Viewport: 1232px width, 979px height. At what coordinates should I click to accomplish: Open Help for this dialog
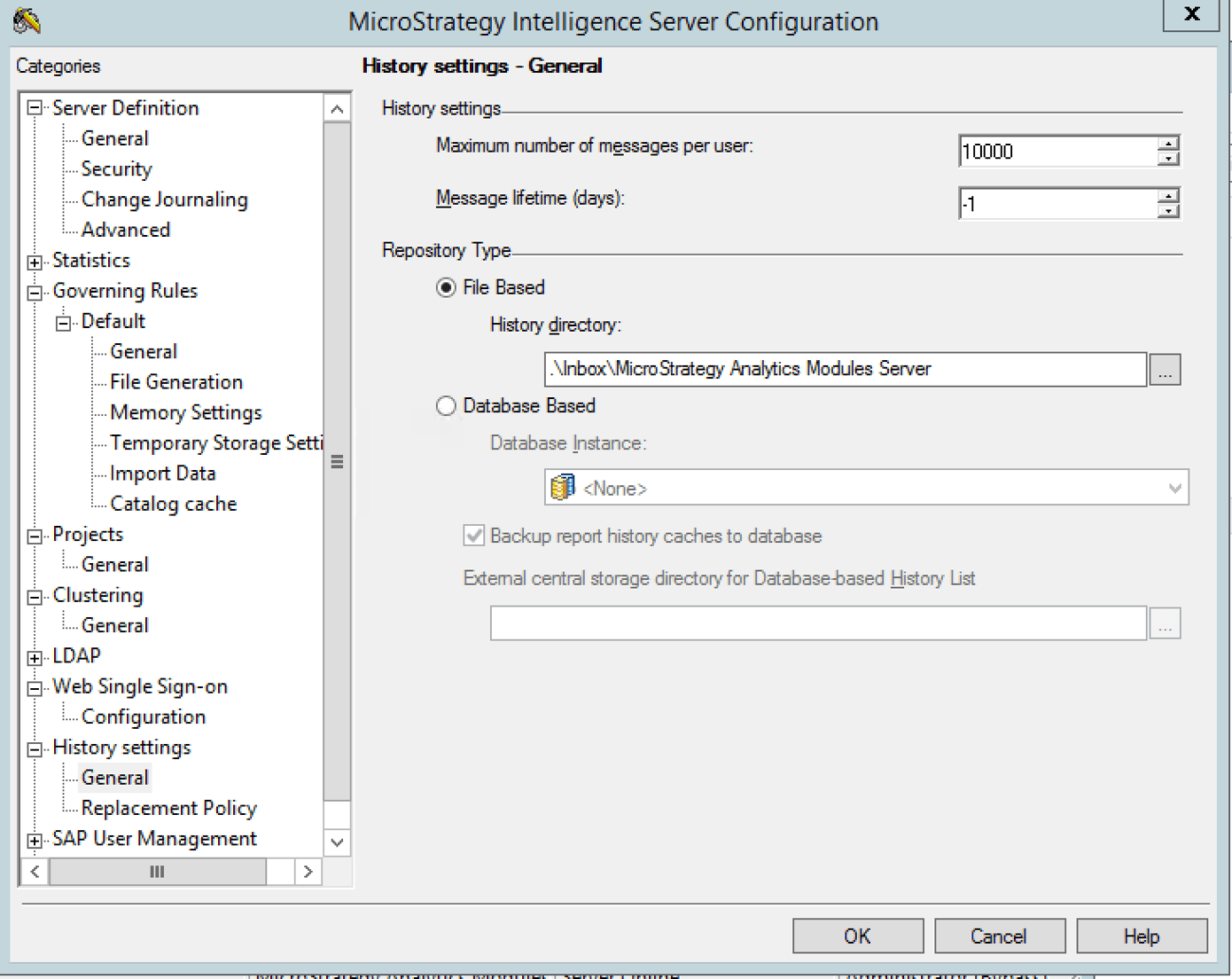1141,936
